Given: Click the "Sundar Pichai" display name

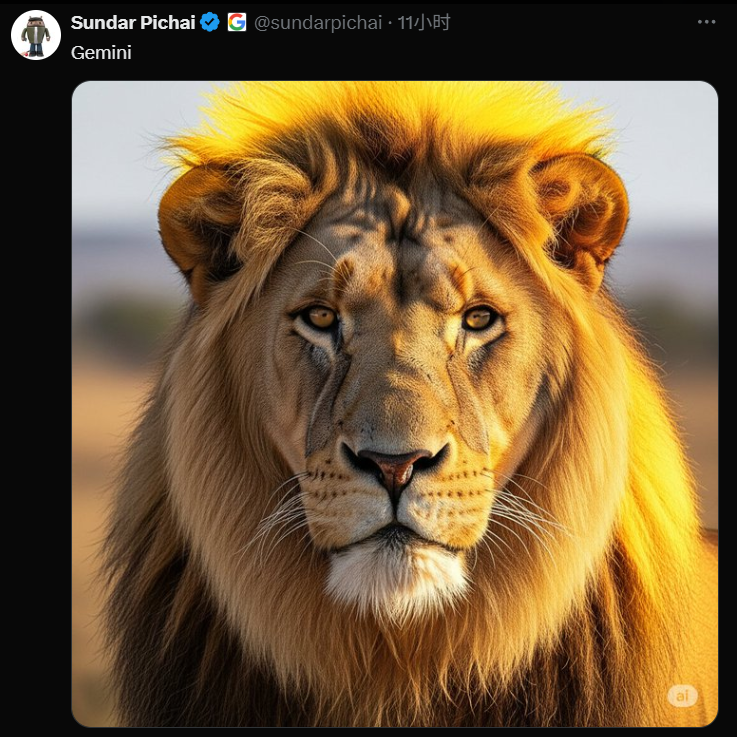Looking at the screenshot, I should 133,22.
